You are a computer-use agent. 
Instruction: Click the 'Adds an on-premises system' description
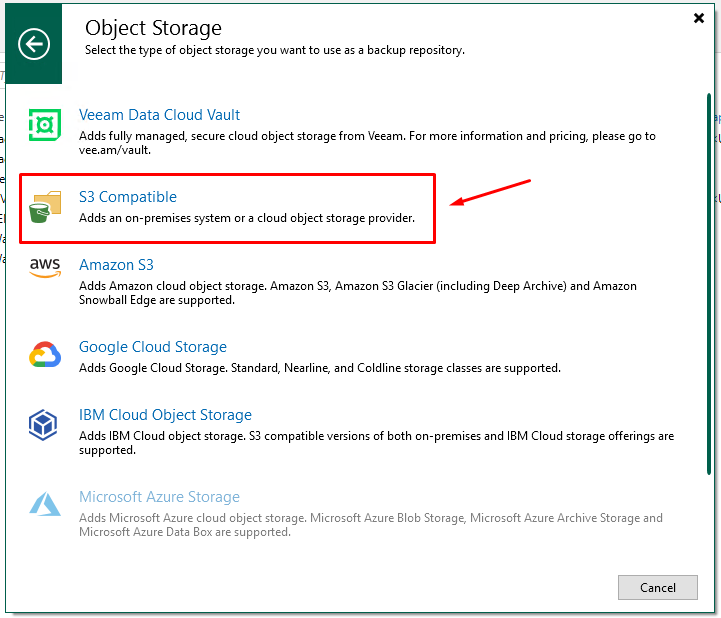click(247, 218)
